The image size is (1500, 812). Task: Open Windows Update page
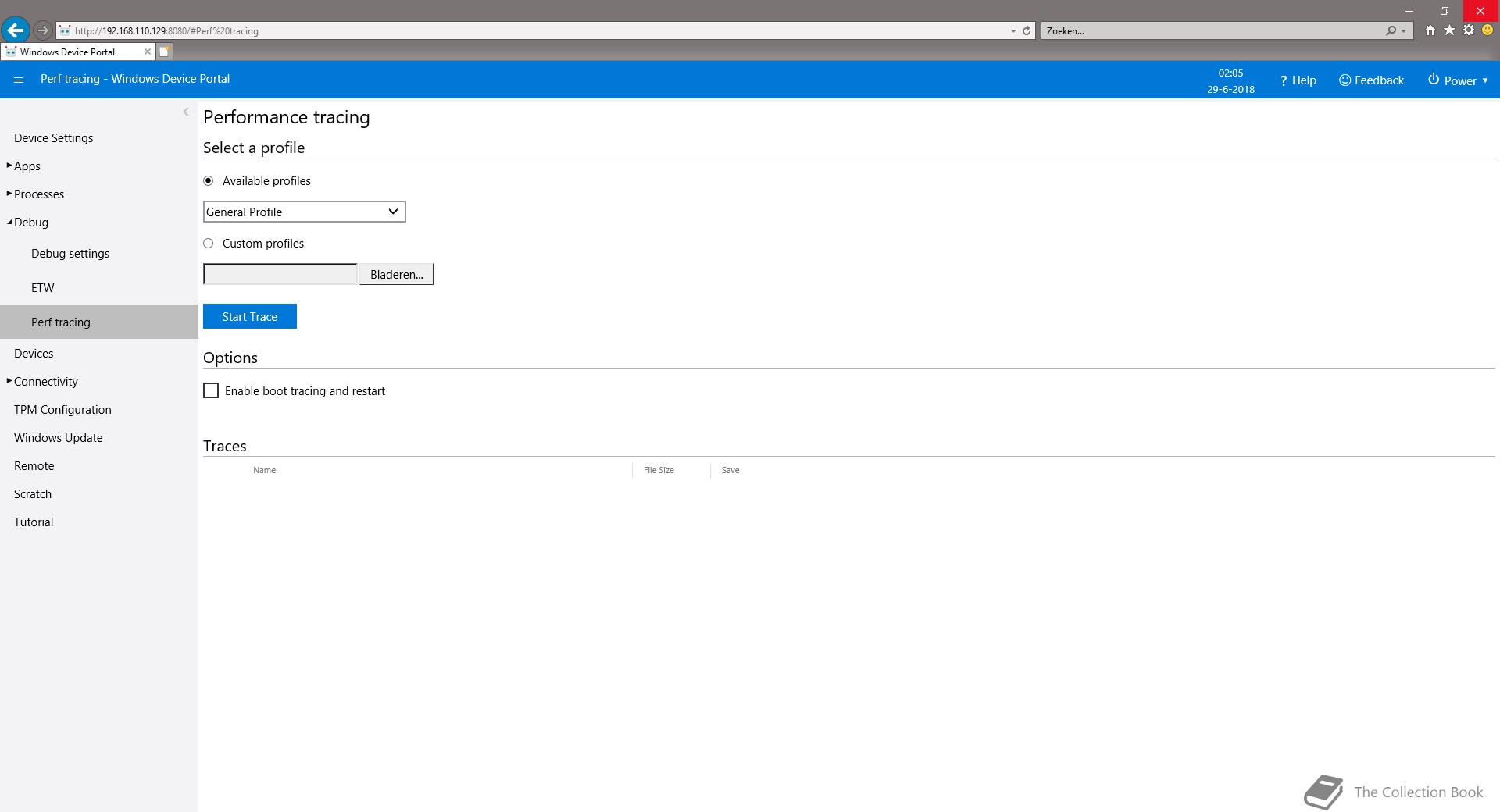58,437
